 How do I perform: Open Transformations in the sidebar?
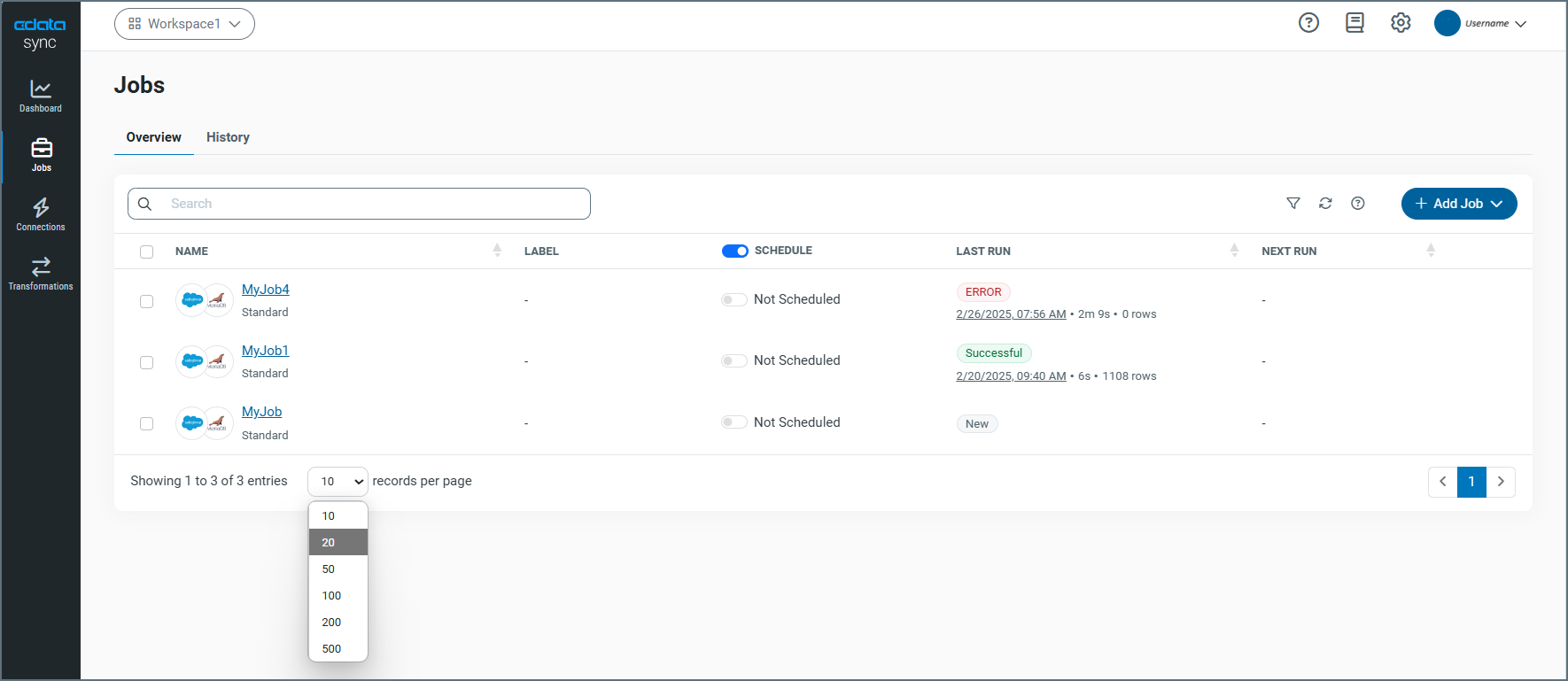pyautogui.click(x=41, y=274)
